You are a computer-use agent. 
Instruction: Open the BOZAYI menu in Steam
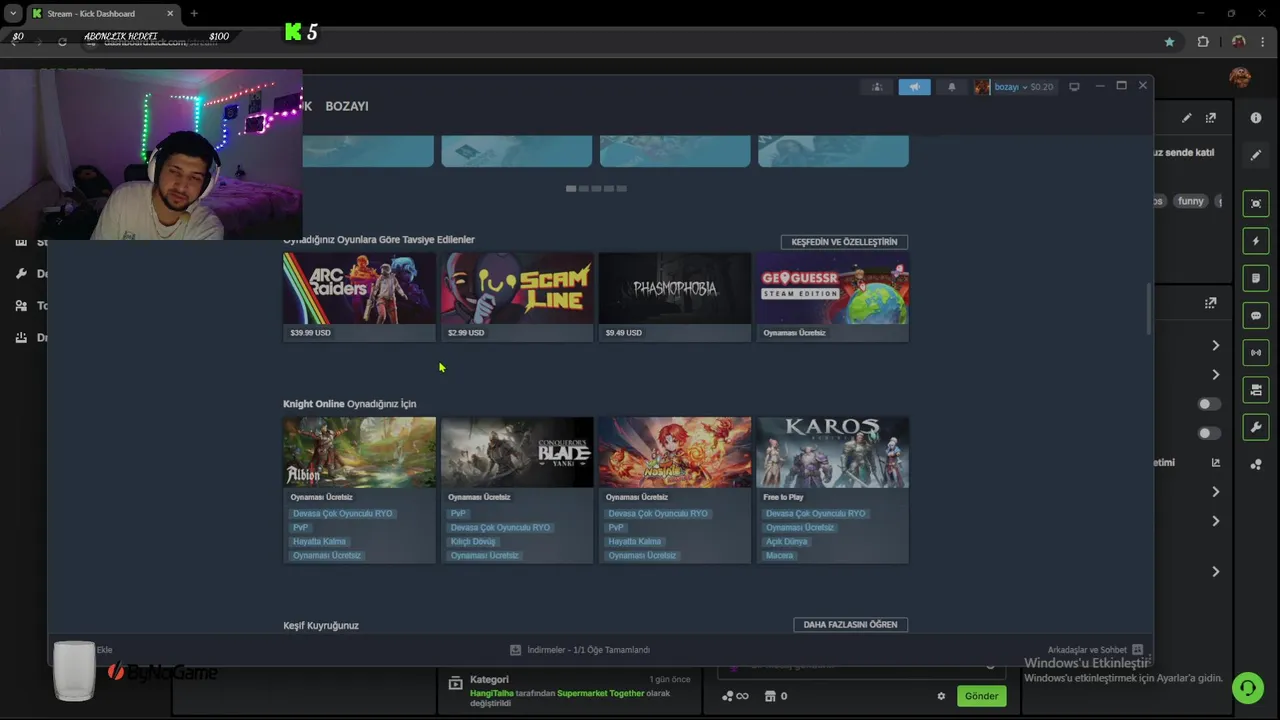[x=347, y=106]
